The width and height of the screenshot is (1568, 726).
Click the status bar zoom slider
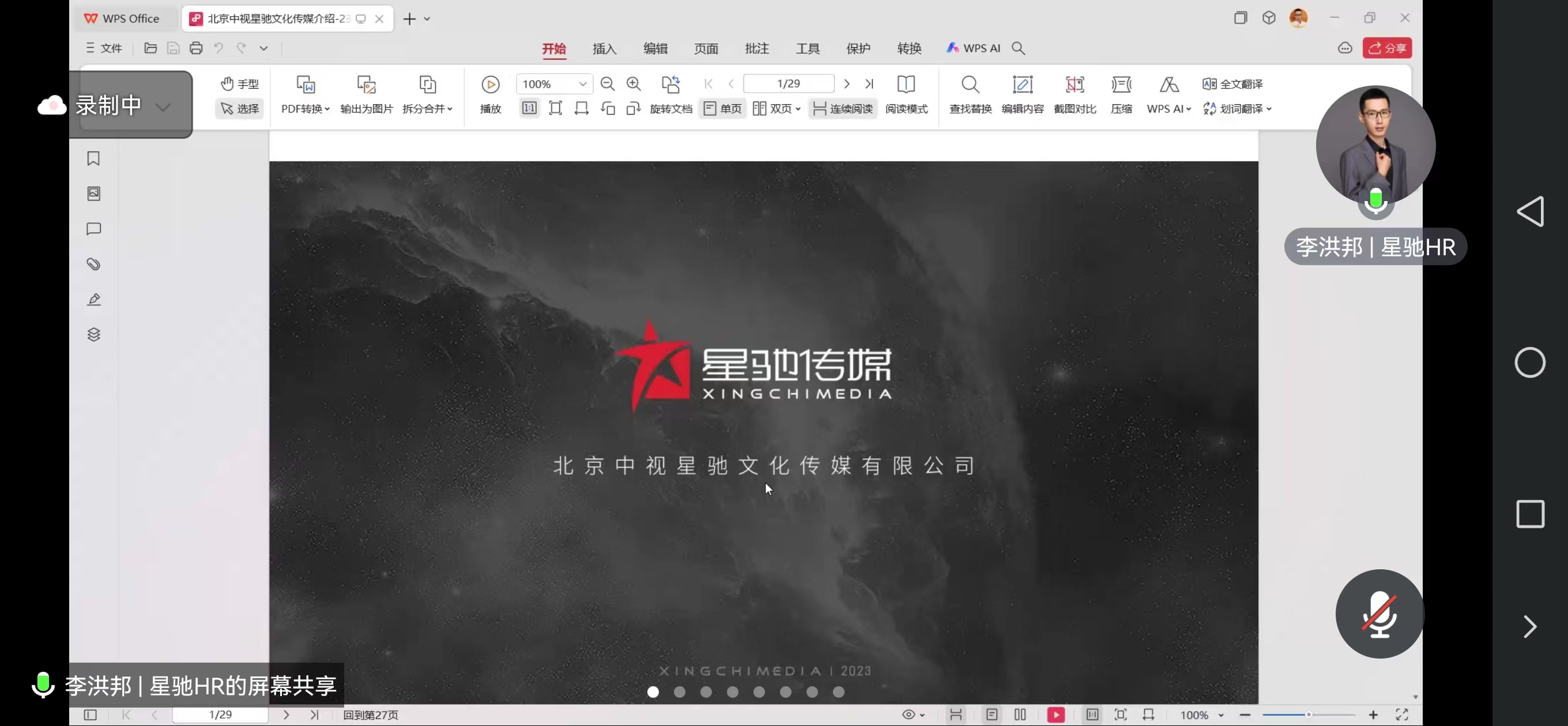point(1308,715)
